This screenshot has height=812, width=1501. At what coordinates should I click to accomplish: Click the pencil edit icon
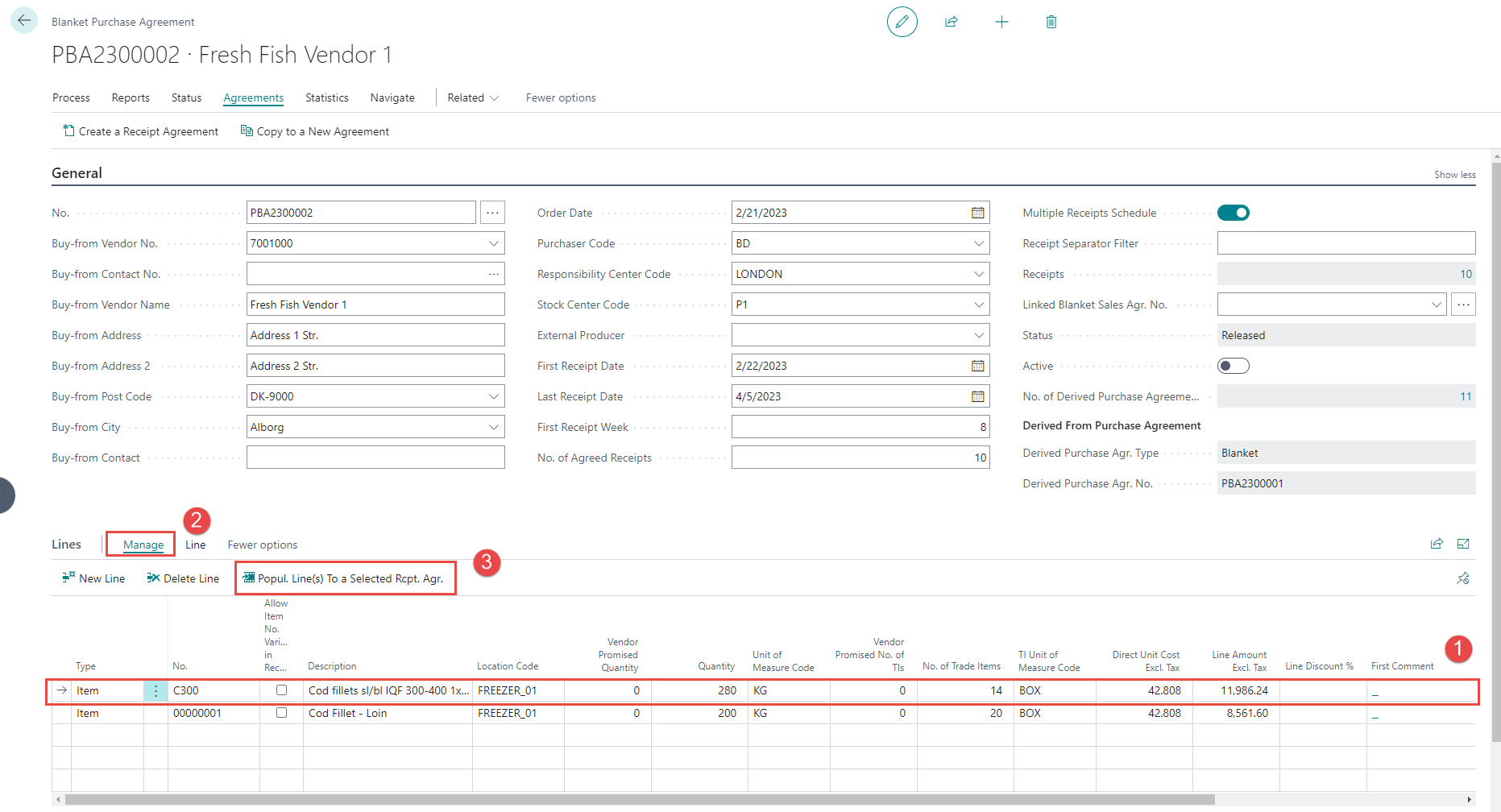click(x=902, y=22)
